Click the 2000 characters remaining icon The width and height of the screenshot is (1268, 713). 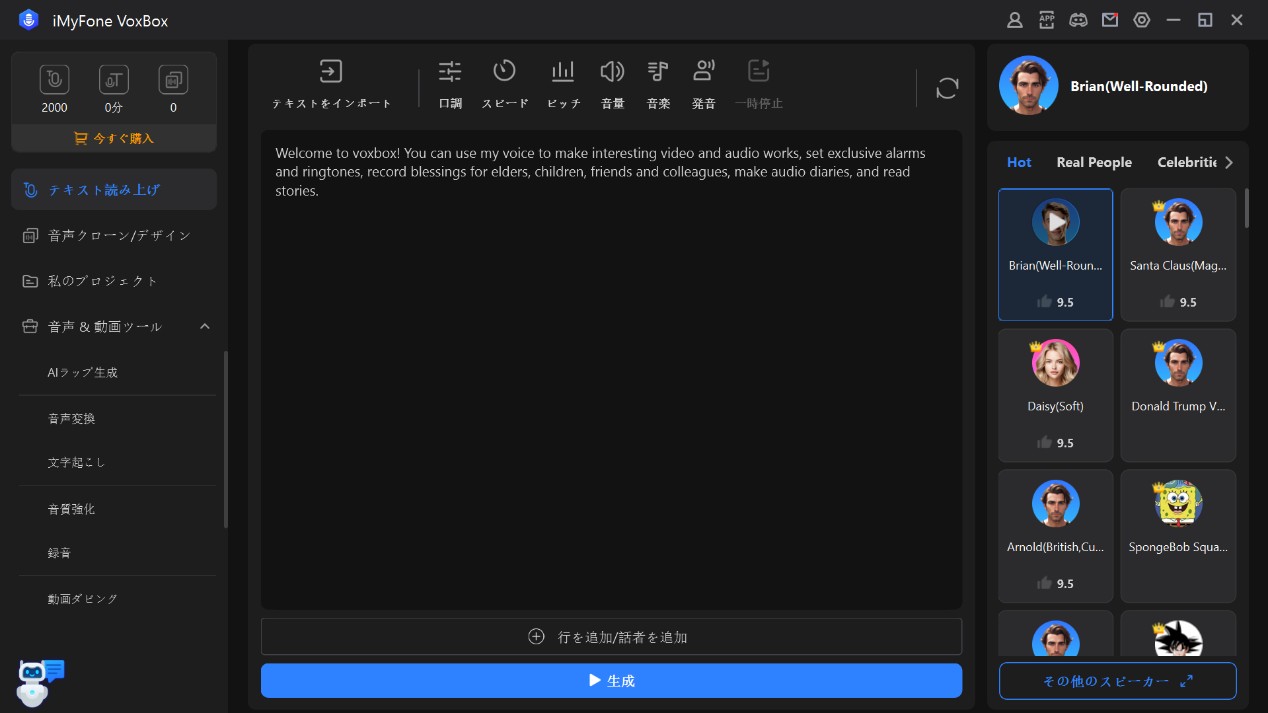[54, 79]
